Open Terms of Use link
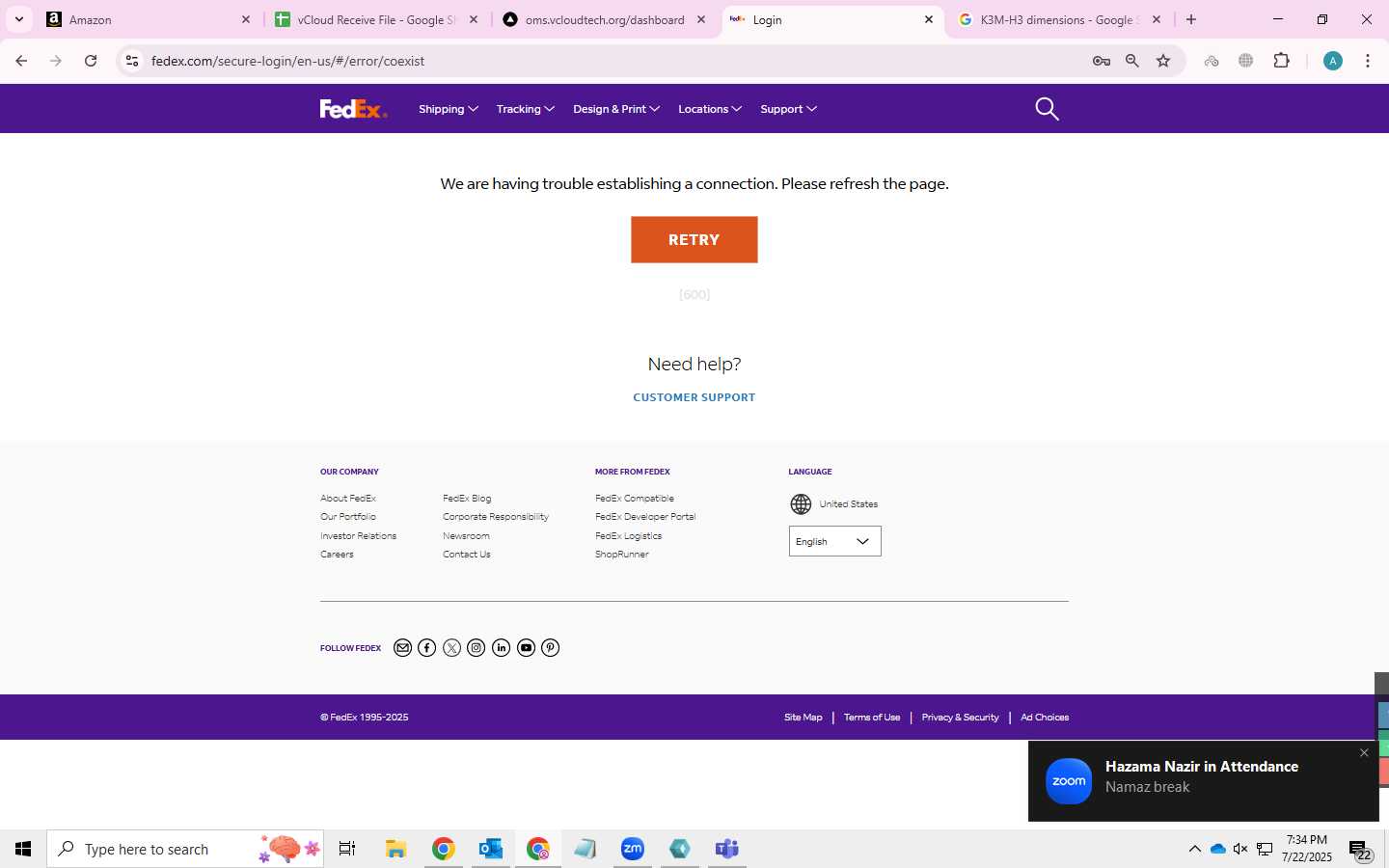 872,718
